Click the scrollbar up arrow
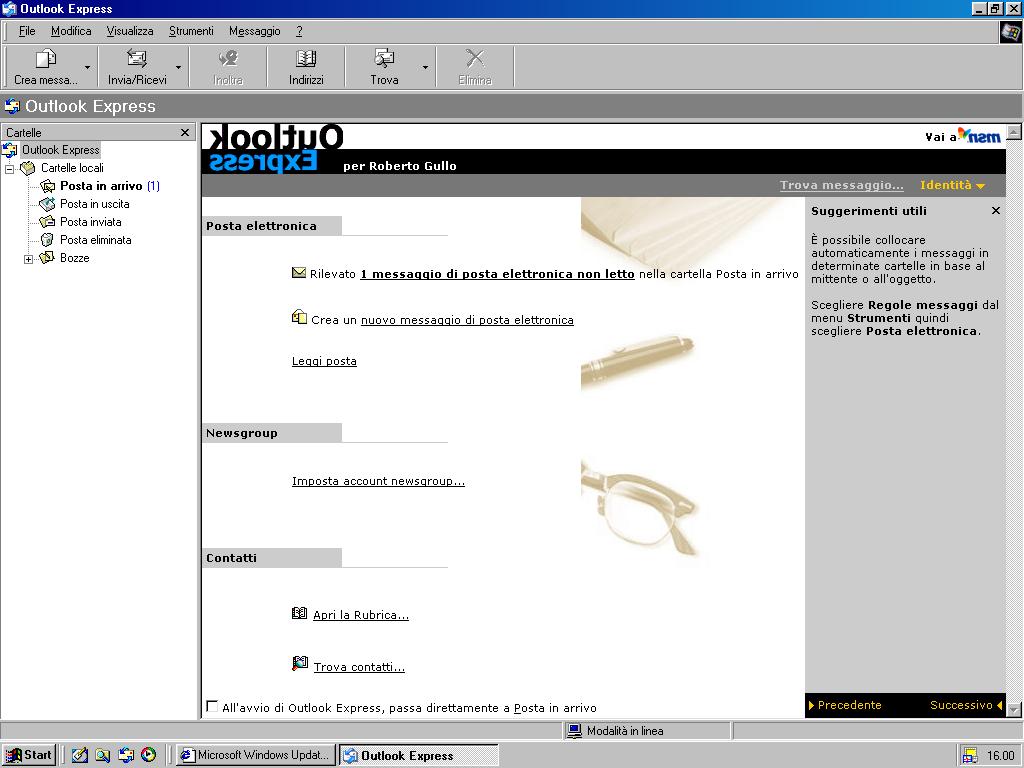The width and height of the screenshot is (1024, 768). (x=1014, y=133)
